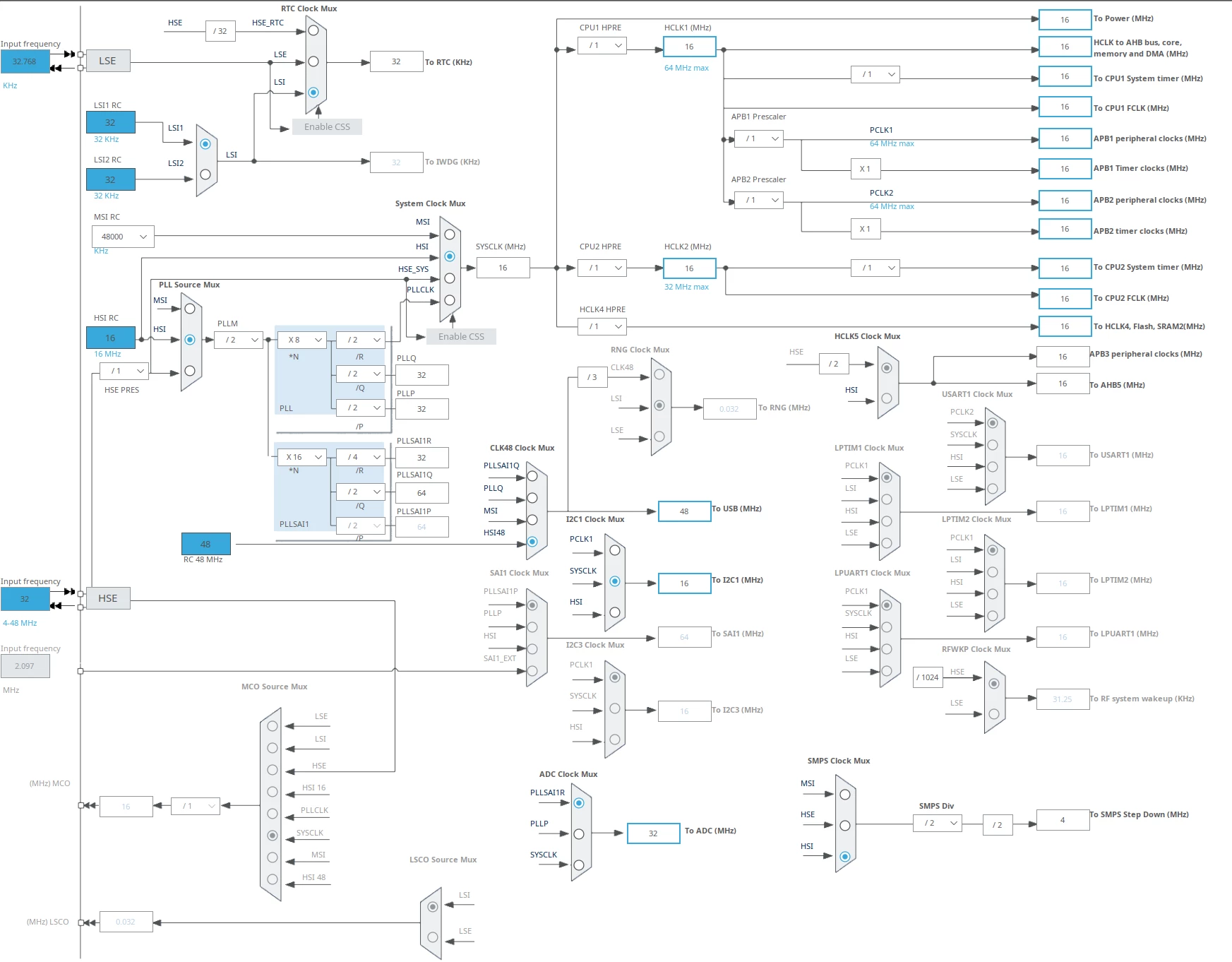The width and height of the screenshot is (1232, 962).
Task: Open the PLLM /2 divider dropdown
Action: [239, 340]
